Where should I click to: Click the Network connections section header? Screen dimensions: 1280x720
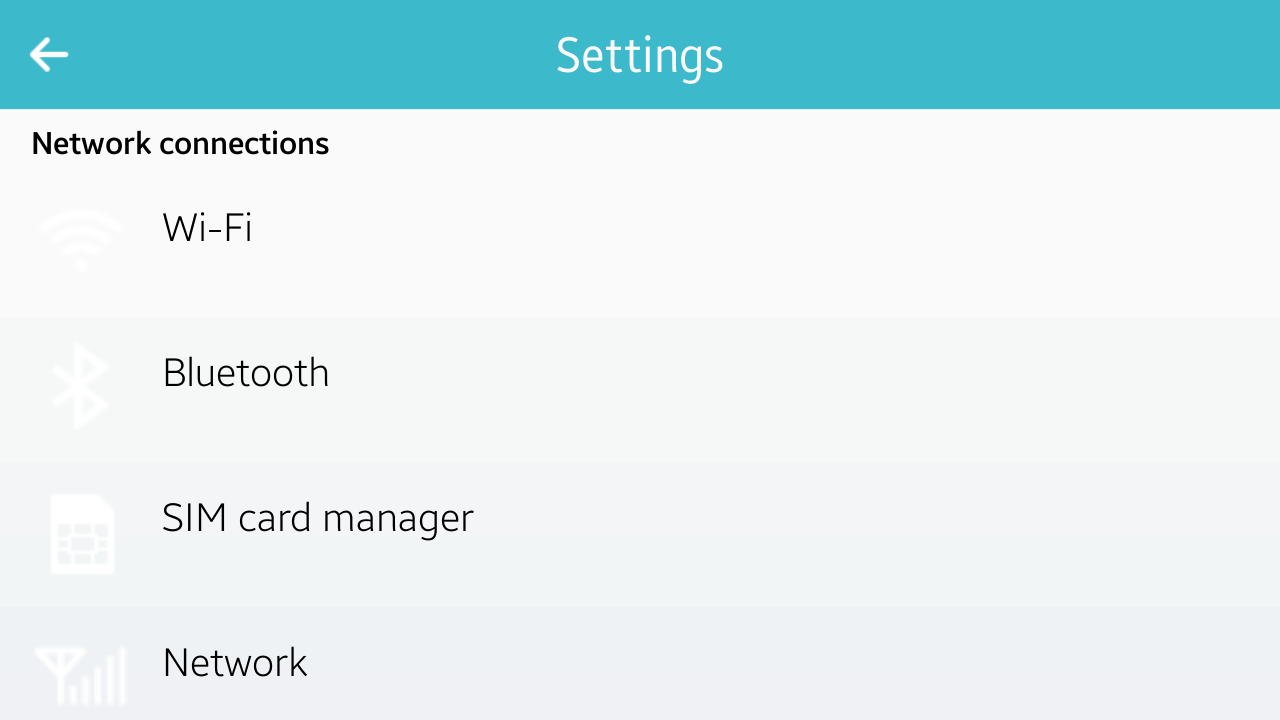pyautogui.click(x=180, y=144)
